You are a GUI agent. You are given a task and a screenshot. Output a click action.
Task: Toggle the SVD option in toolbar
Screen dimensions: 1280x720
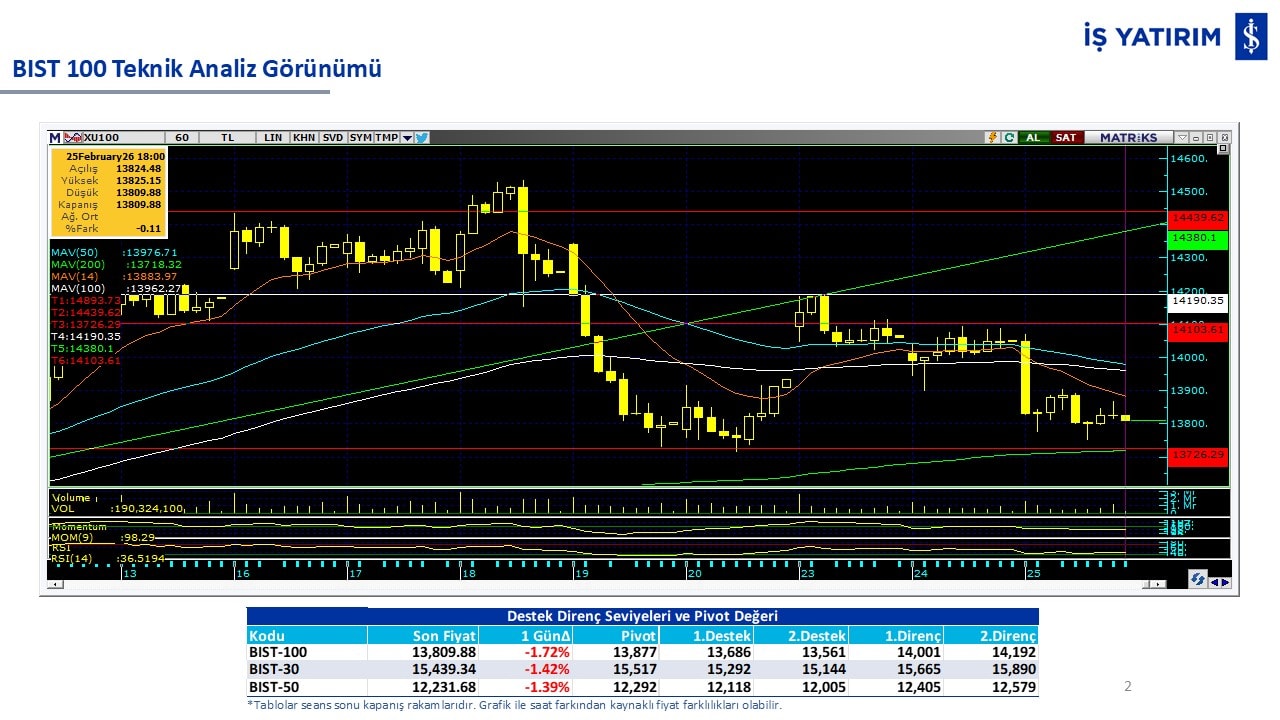(333, 137)
